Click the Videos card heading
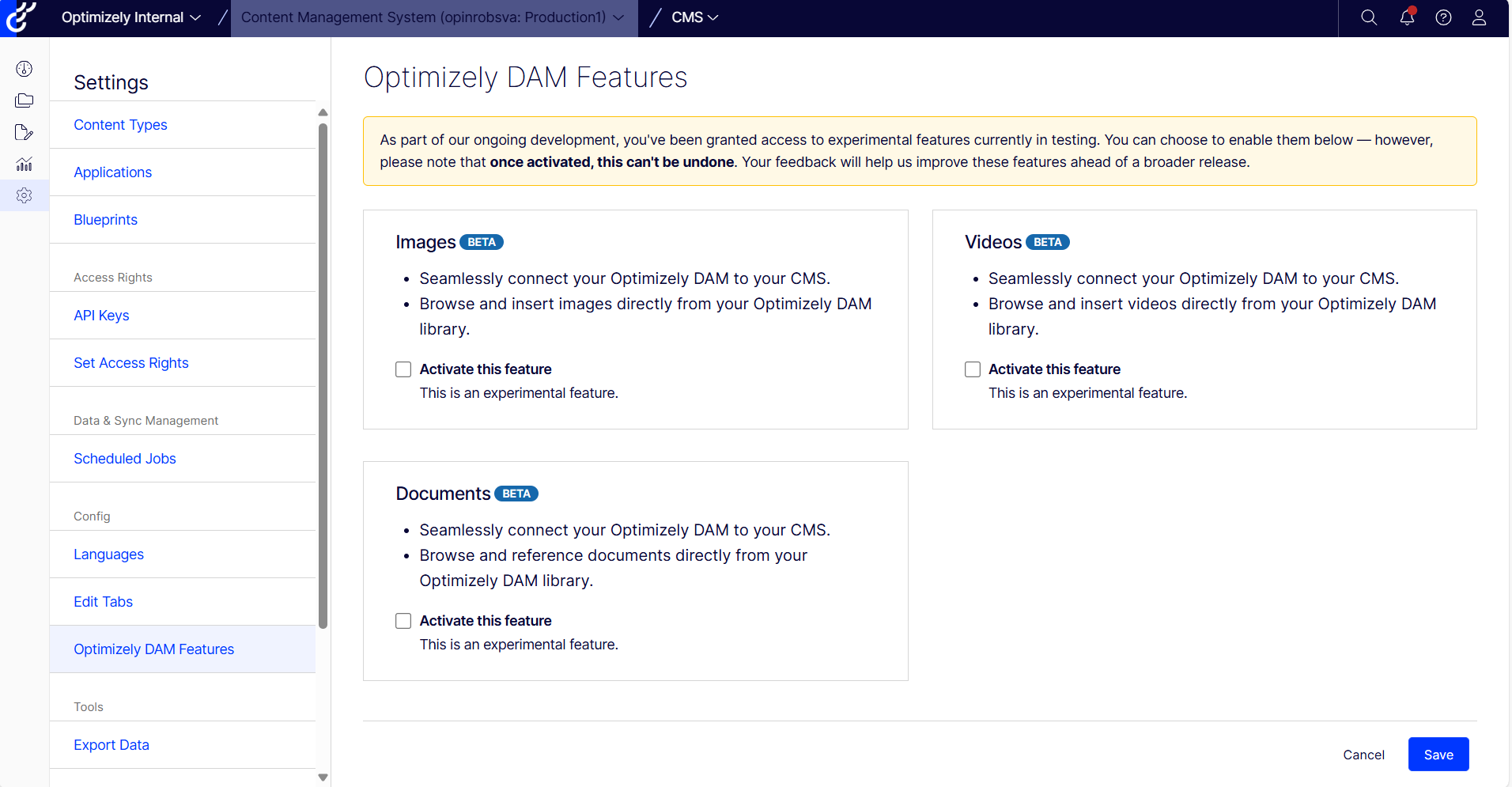Image resolution: width=1512 pixels, height=787 pixels. tap(993, 242)
